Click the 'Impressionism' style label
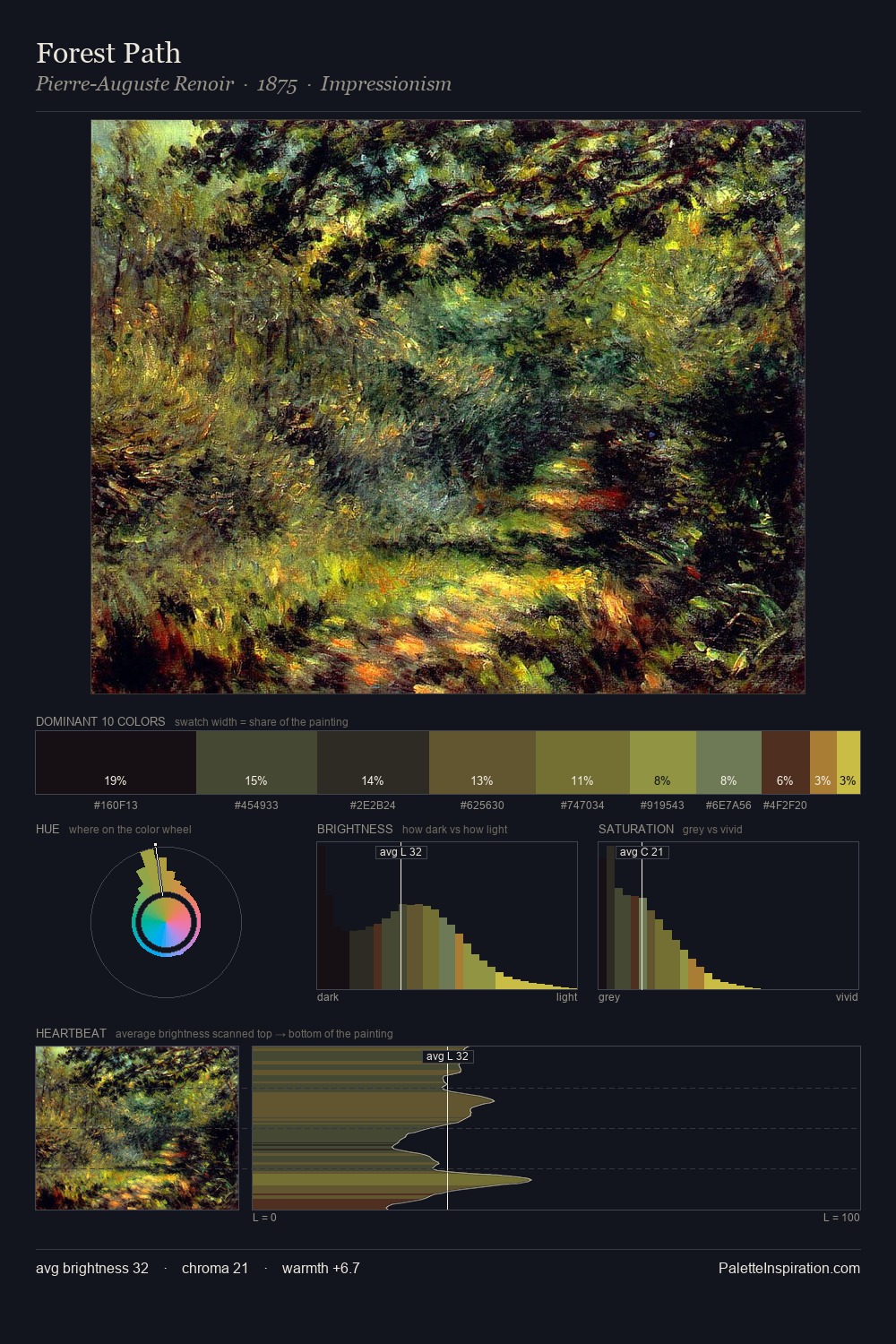 386,84
